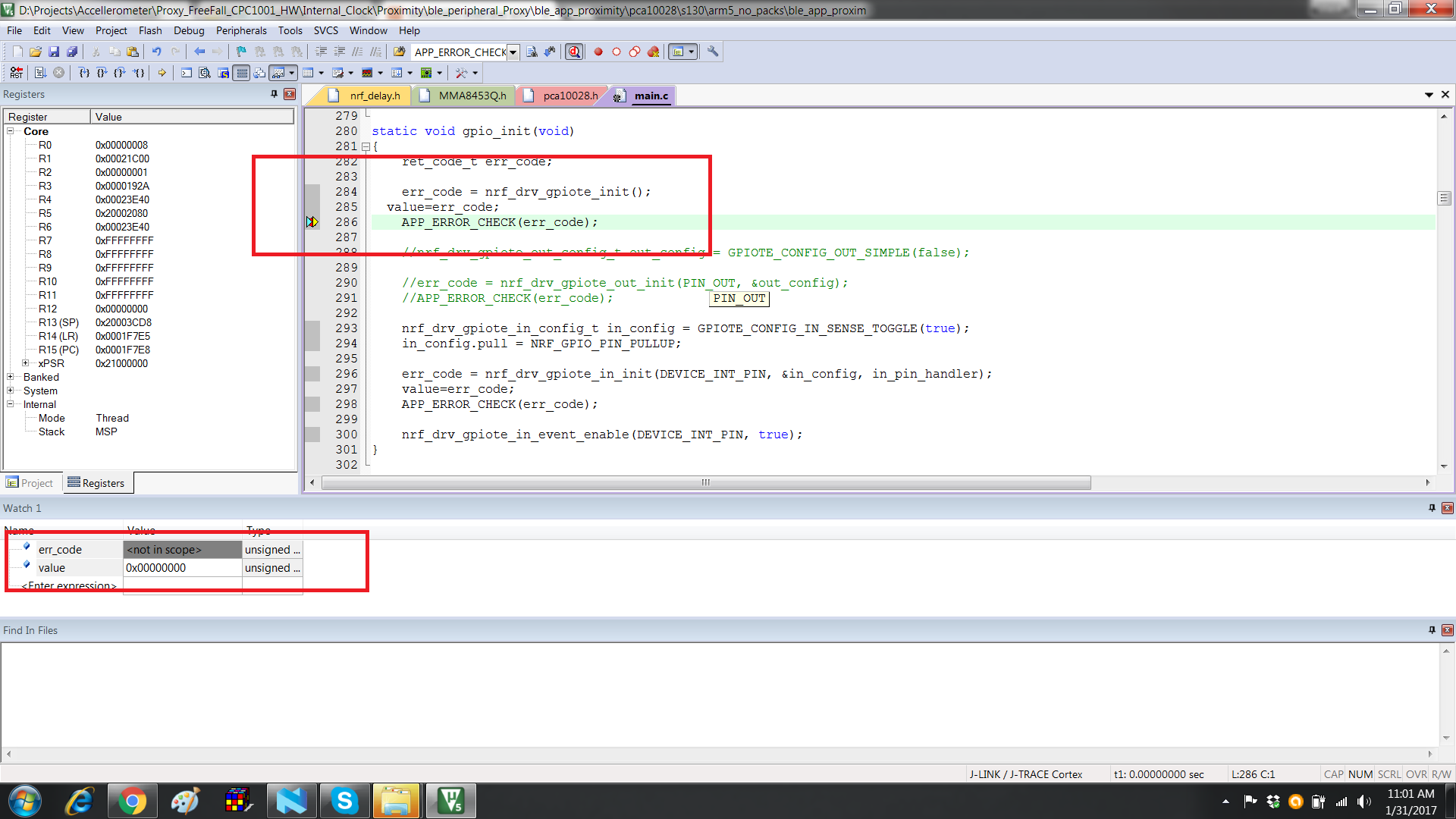This screenshot has width=1456, height=819.
Task: Open the Memory windows dropdown arrow
Action: point(322,73)
